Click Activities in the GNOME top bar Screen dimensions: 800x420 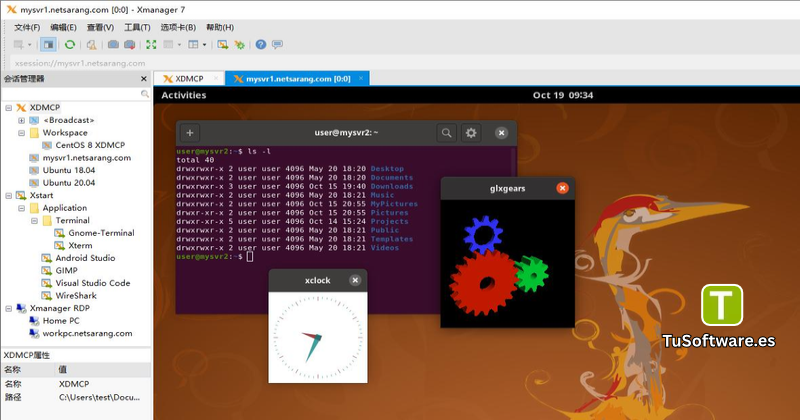184,95
